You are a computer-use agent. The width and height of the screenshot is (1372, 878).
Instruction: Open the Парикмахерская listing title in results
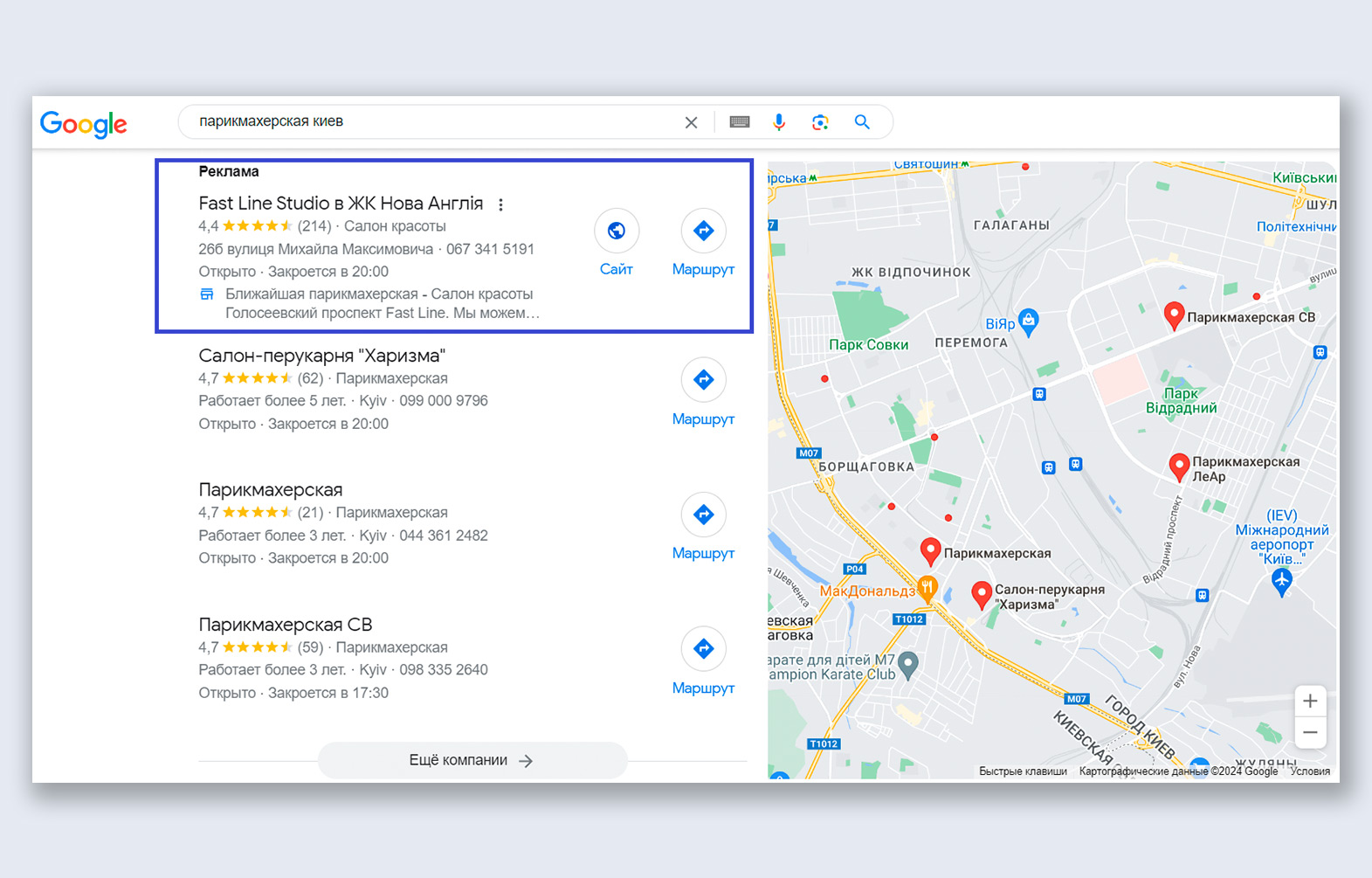(271, 490)
